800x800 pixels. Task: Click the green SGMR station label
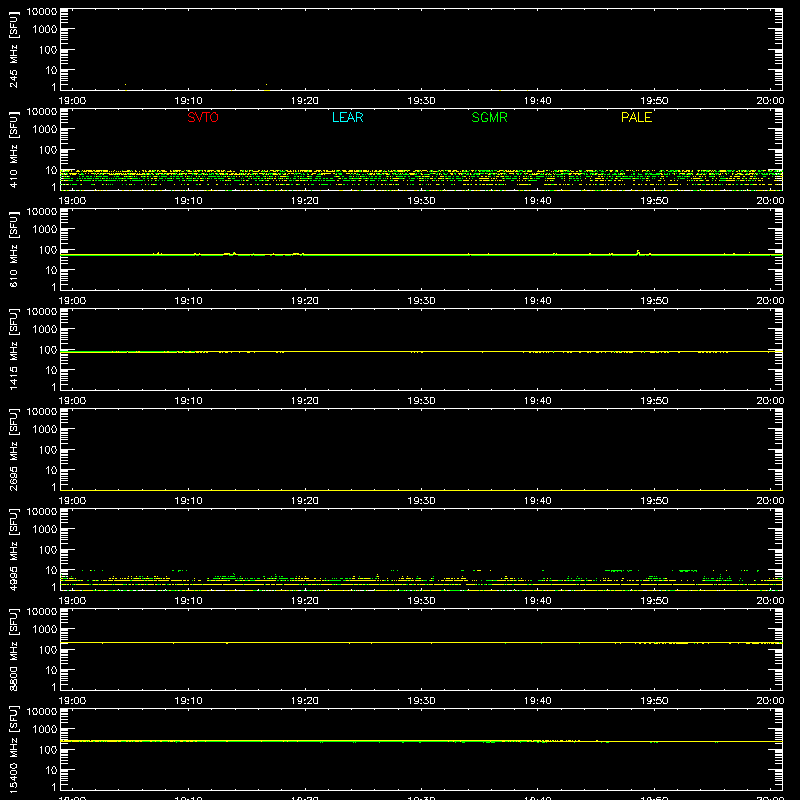pos(489,117)
